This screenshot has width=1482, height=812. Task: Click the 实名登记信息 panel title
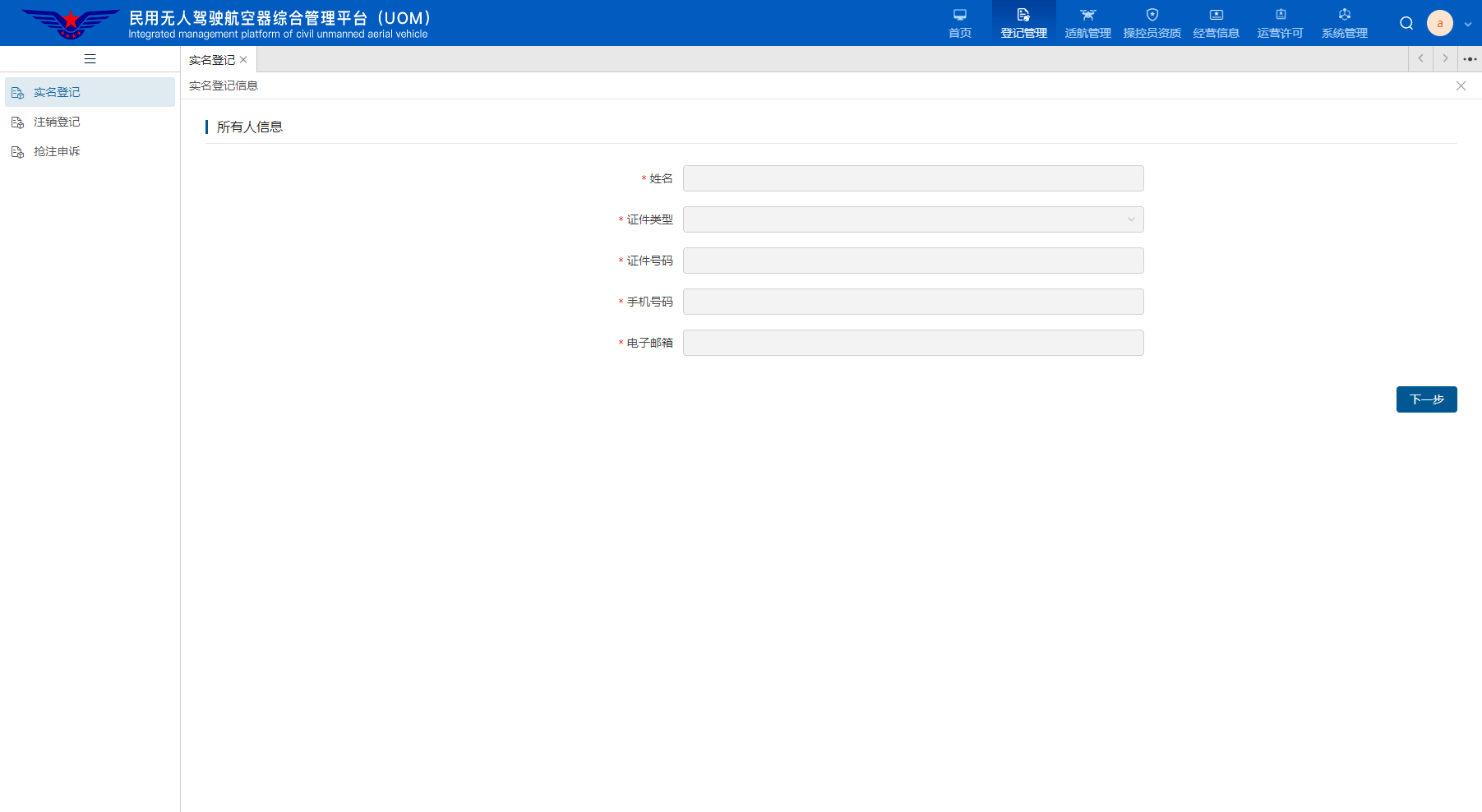[224, 85]
